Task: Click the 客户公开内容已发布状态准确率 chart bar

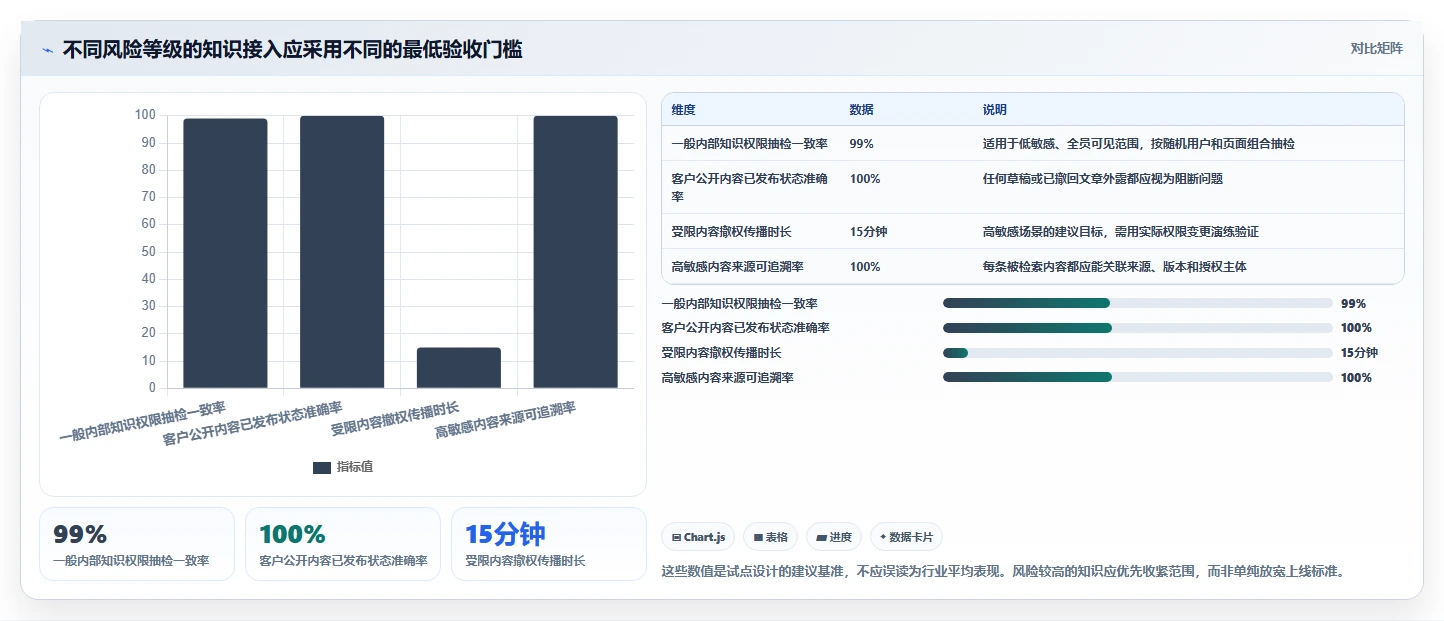Action: 342,252
